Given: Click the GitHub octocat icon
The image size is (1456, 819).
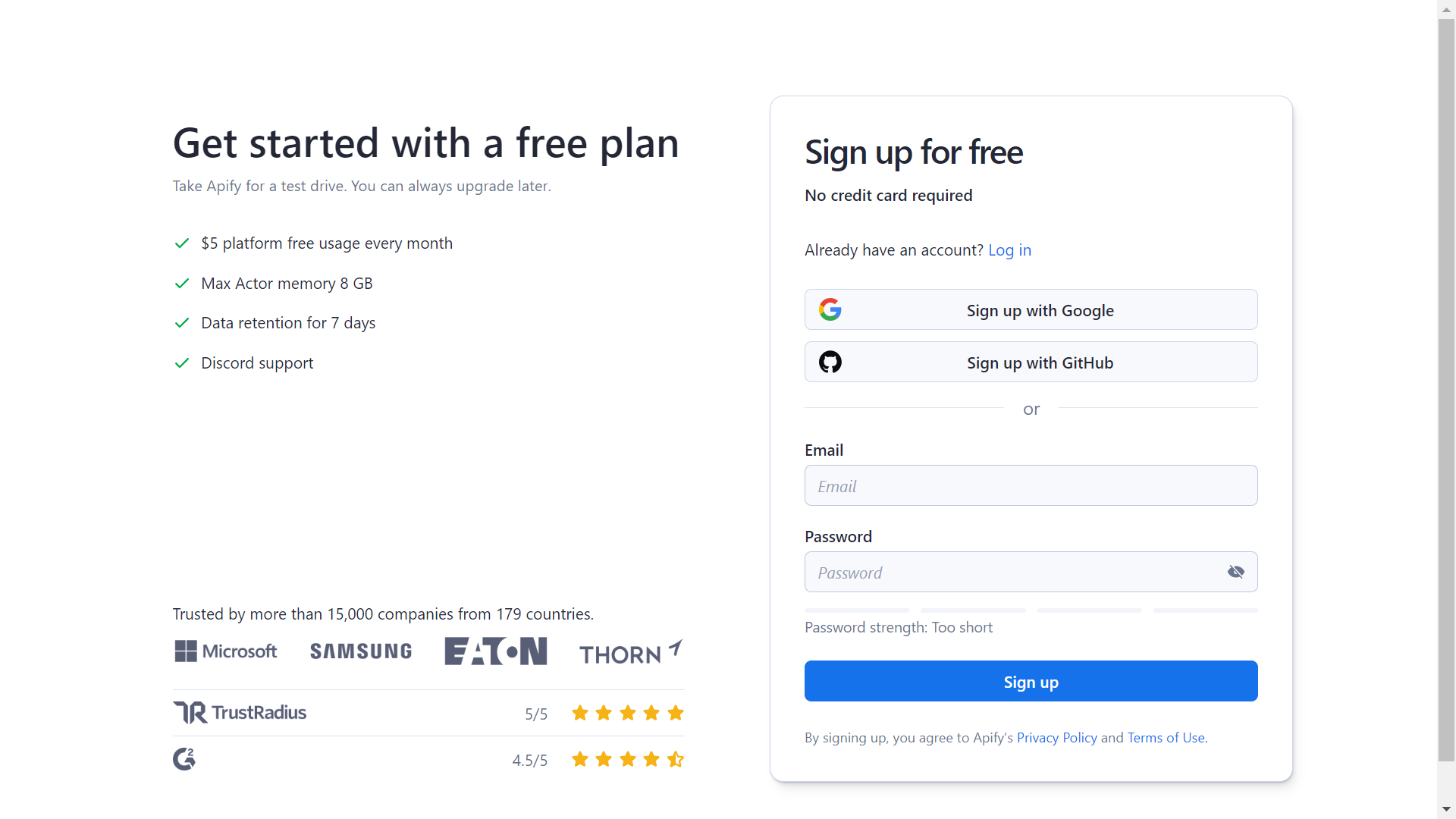Looking at the screenshot, I should [830, 362].
